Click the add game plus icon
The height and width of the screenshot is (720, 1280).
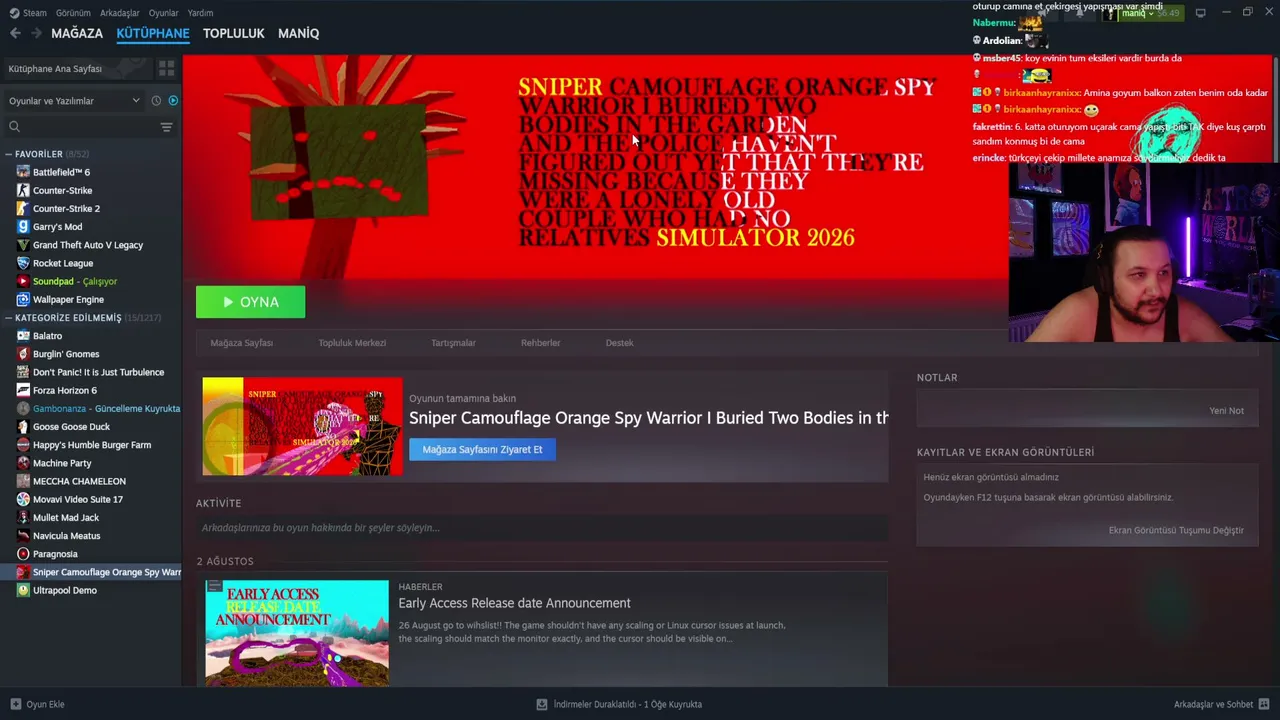click(15, 704)
